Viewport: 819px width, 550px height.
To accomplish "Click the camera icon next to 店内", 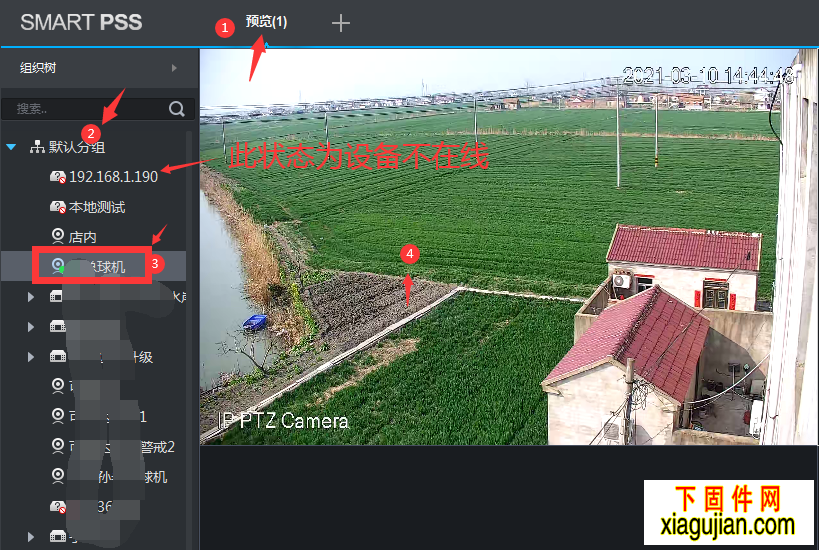I will [x=58, y=236].
